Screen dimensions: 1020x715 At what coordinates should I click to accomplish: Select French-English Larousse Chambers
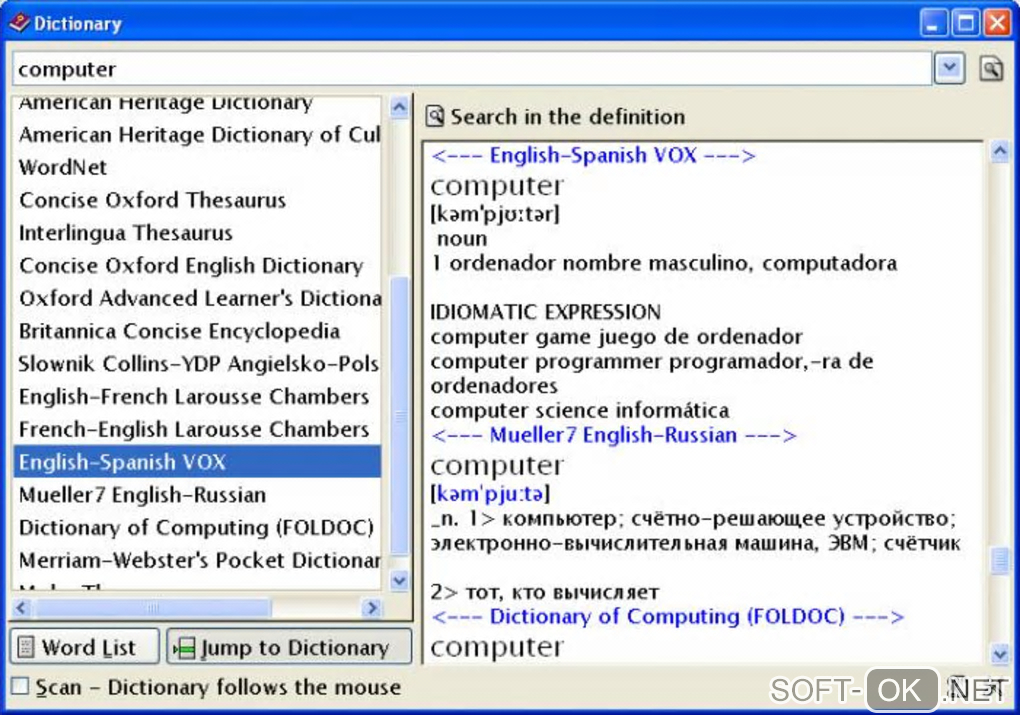[x=196, y=429]
